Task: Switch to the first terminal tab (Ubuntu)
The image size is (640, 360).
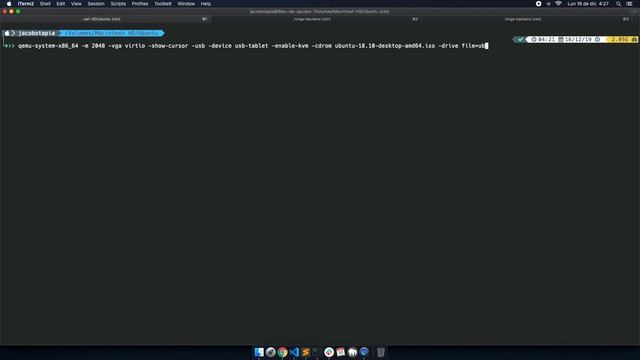Action: (105, 19)
